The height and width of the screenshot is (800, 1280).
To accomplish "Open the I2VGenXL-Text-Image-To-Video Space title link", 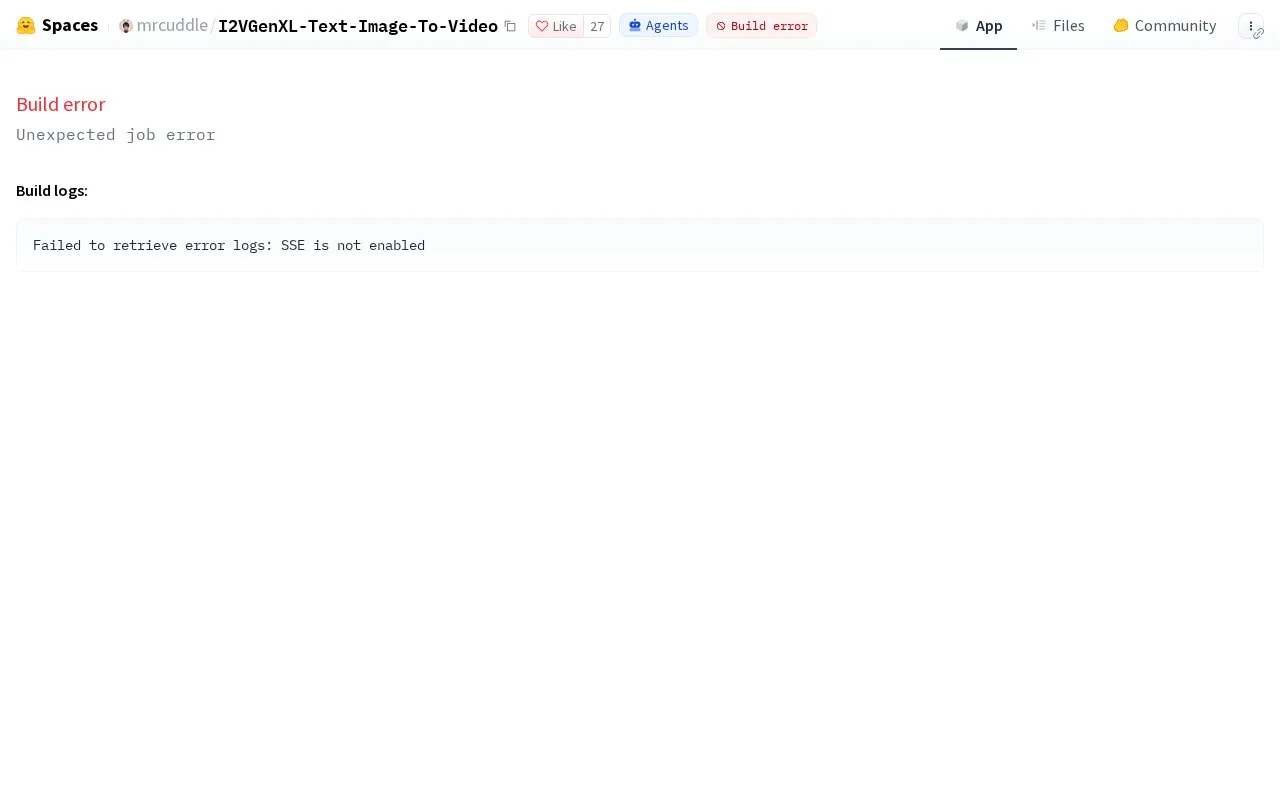I will [358, 26].
